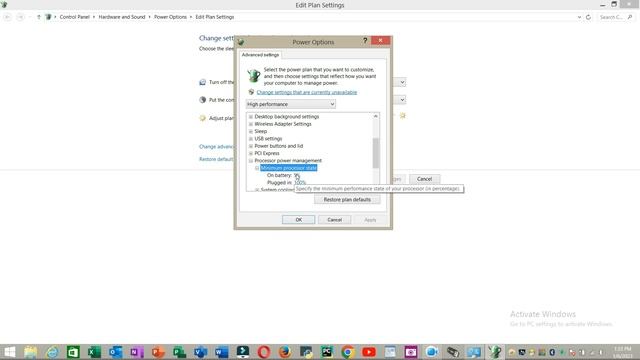The height and width of the screenshot is (360, 640).
Task: Click Cancel in the Power Options dialog
Action: [334, 220]
